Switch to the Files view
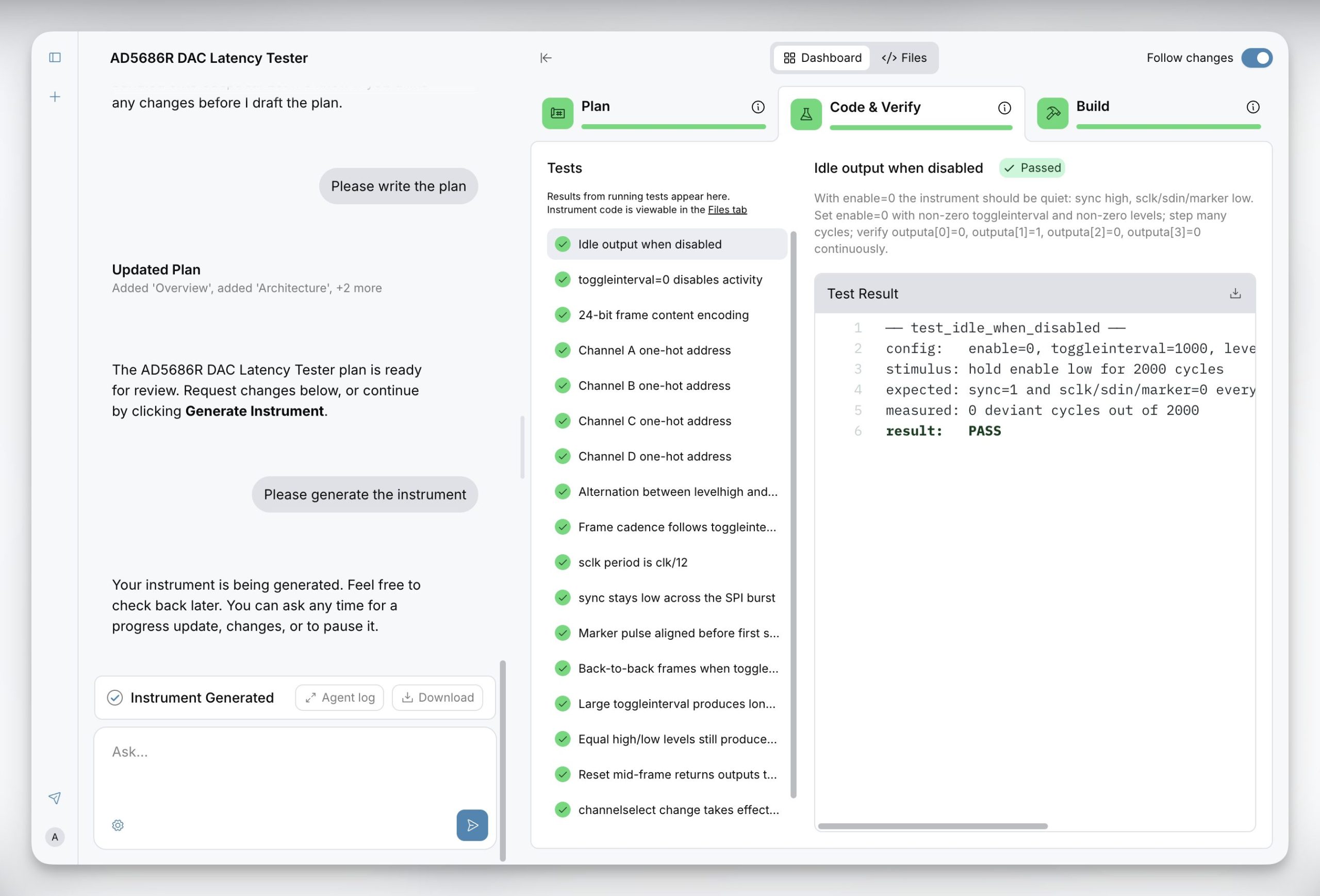This screenshot has width=1320, height=896. [x=904, y=58]
